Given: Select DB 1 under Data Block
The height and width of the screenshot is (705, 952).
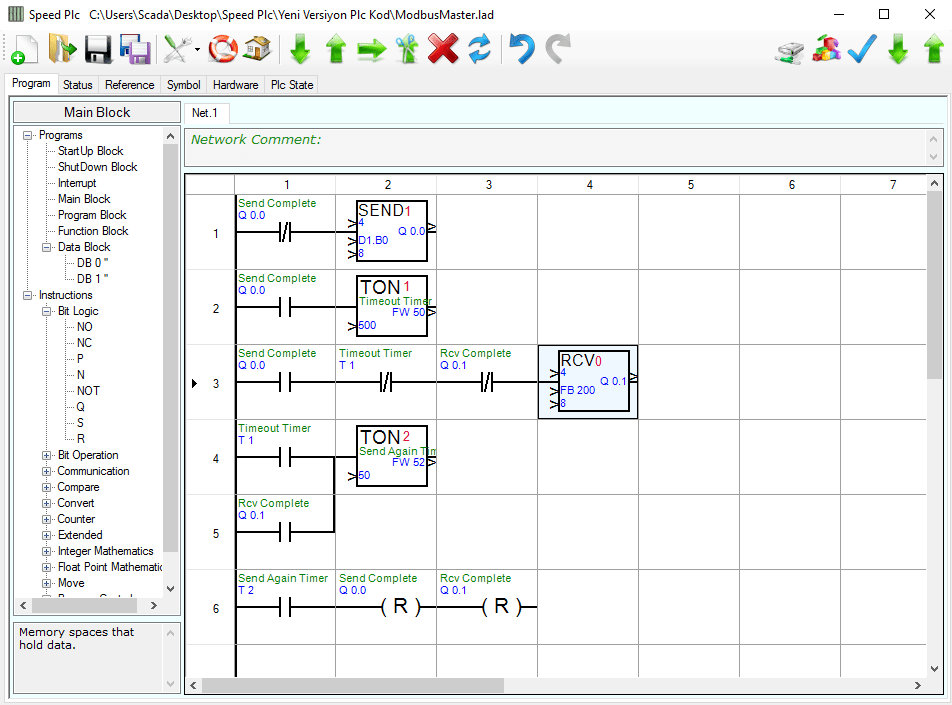Looking at the screenshot, I should click(x=92, y=279).
